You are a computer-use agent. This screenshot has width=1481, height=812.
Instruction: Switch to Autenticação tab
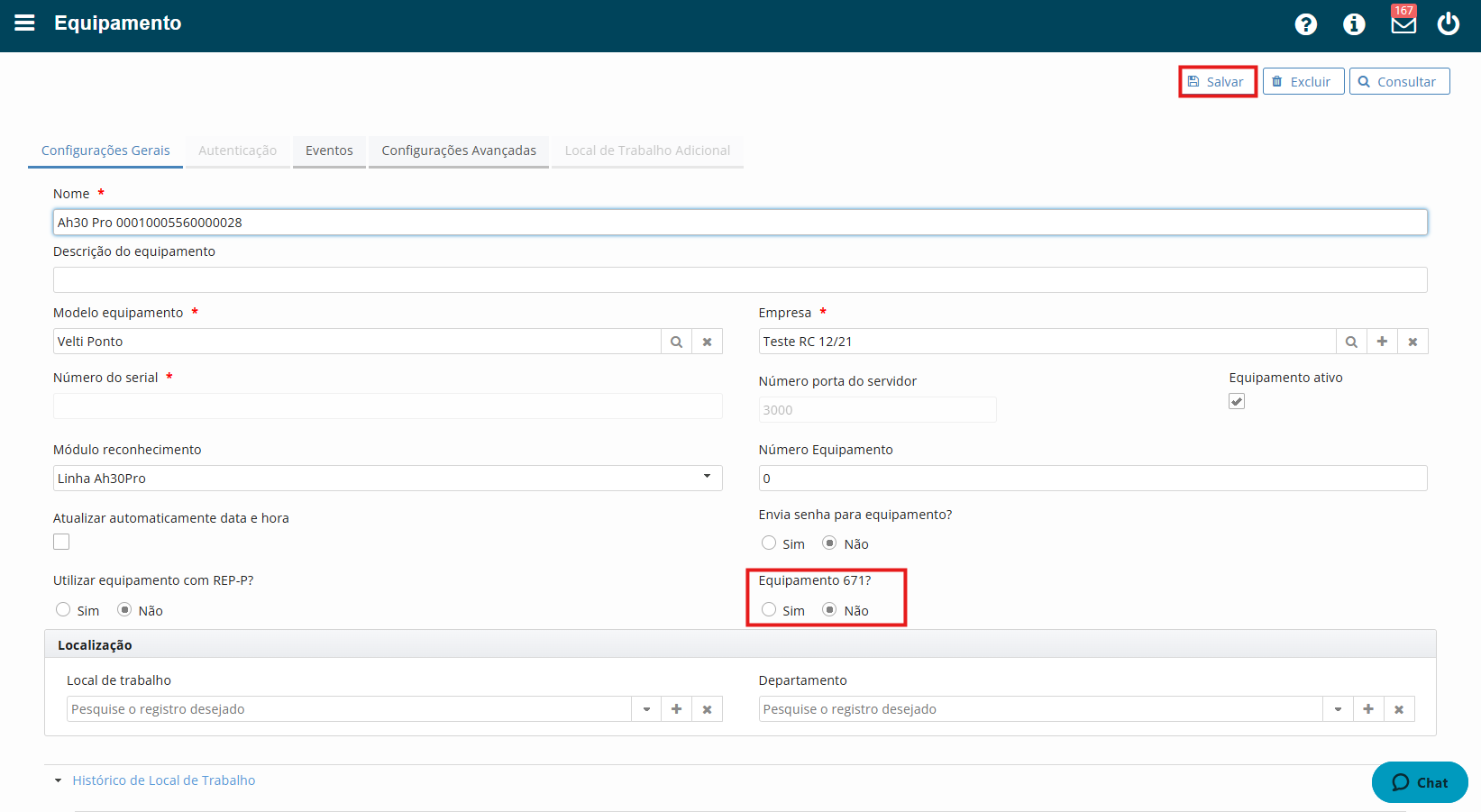238,151
